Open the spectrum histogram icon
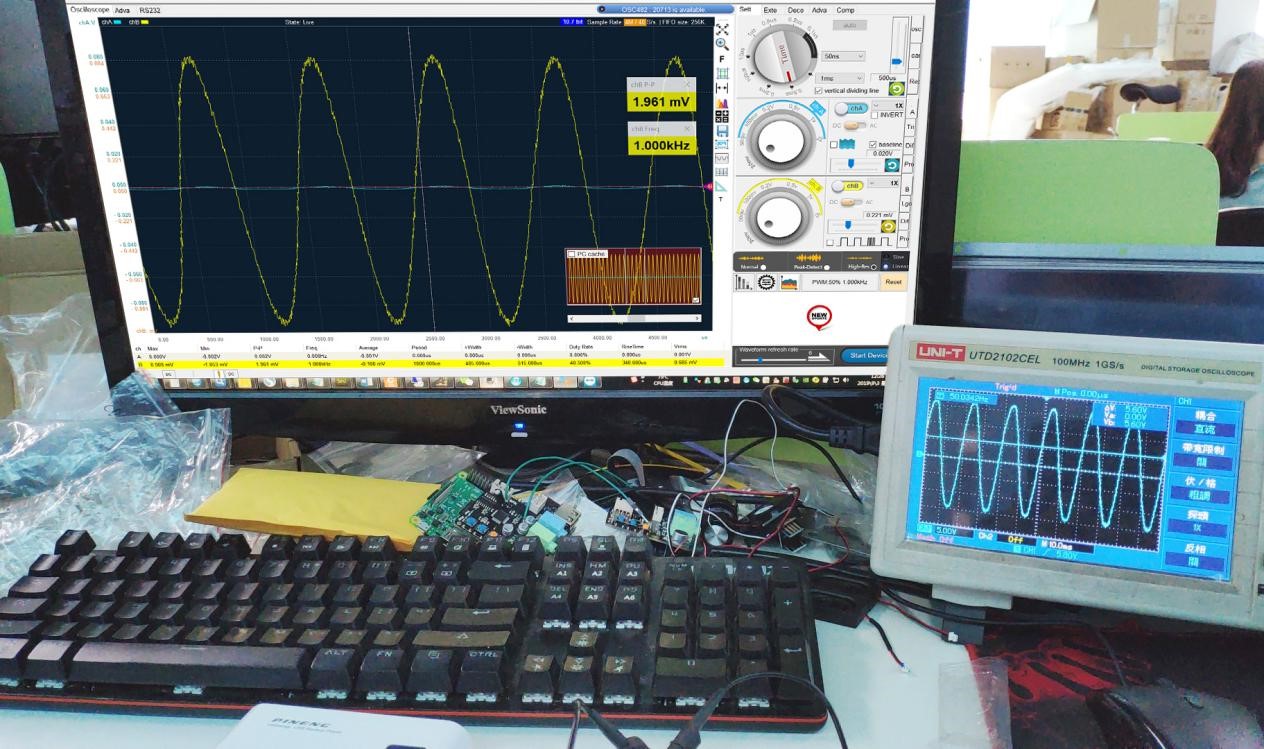Screen dimensions: 1264x749 click(722, 103)
